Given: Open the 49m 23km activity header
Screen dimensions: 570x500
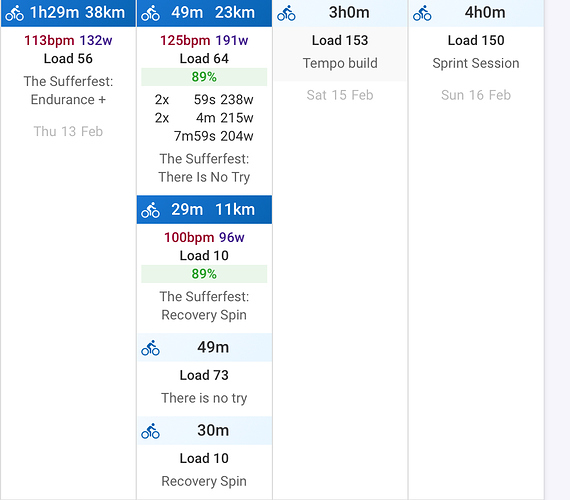Looking at the screenshot, I should pos(204,13).
